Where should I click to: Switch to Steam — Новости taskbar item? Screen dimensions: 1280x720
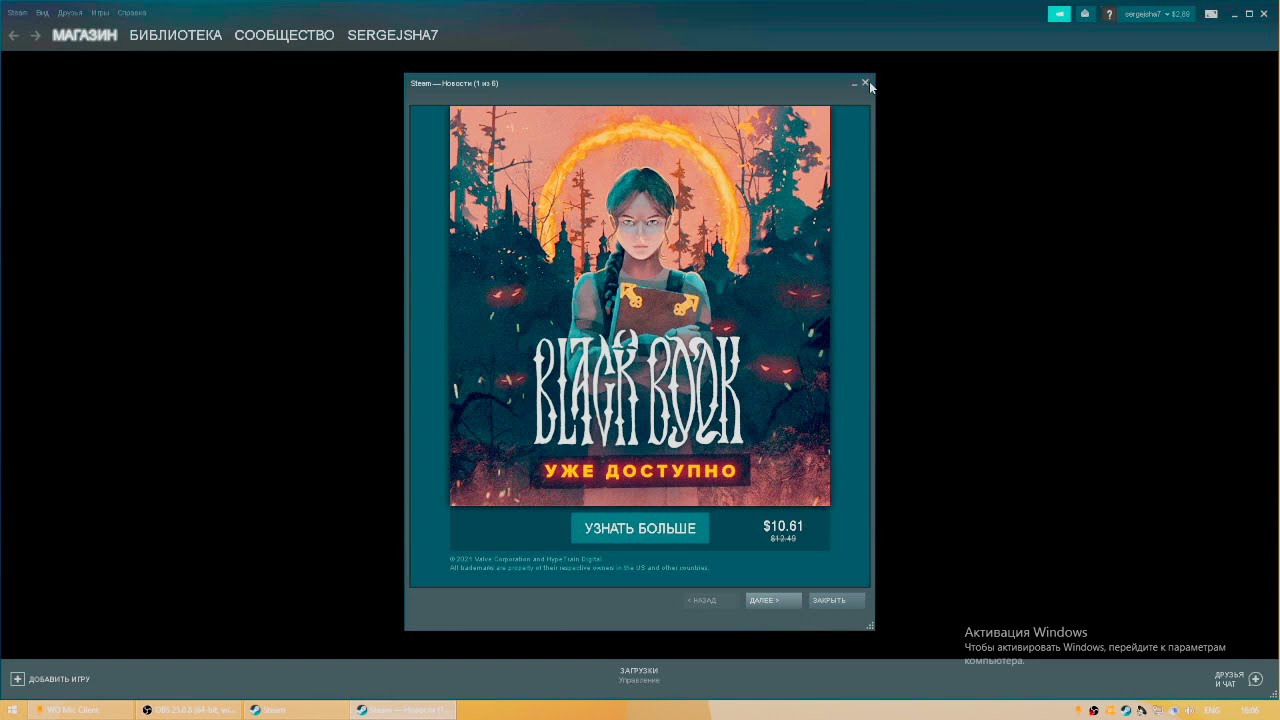405,710
